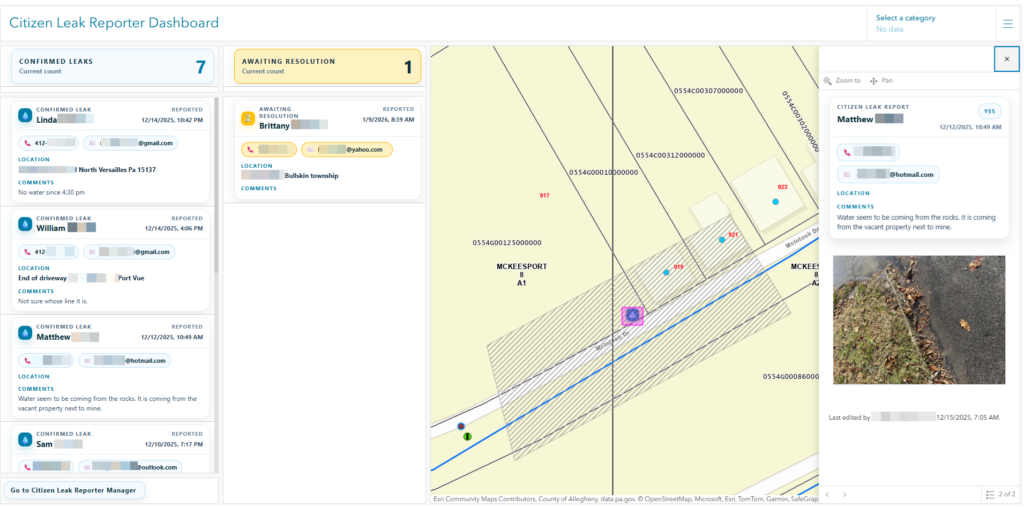Go to the next feature in popup
The image size is (1024, 507).
844,495
